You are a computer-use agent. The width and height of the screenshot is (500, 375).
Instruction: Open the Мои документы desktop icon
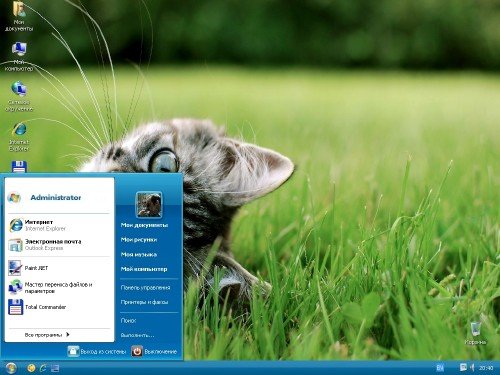coord(19,16)
